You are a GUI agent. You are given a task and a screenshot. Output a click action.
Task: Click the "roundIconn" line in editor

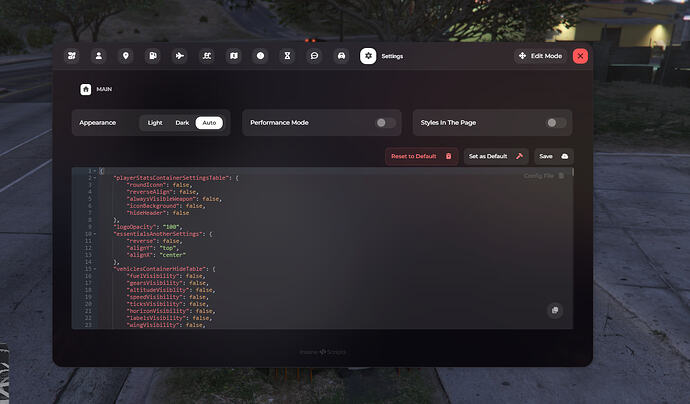(x=160, y=185)
